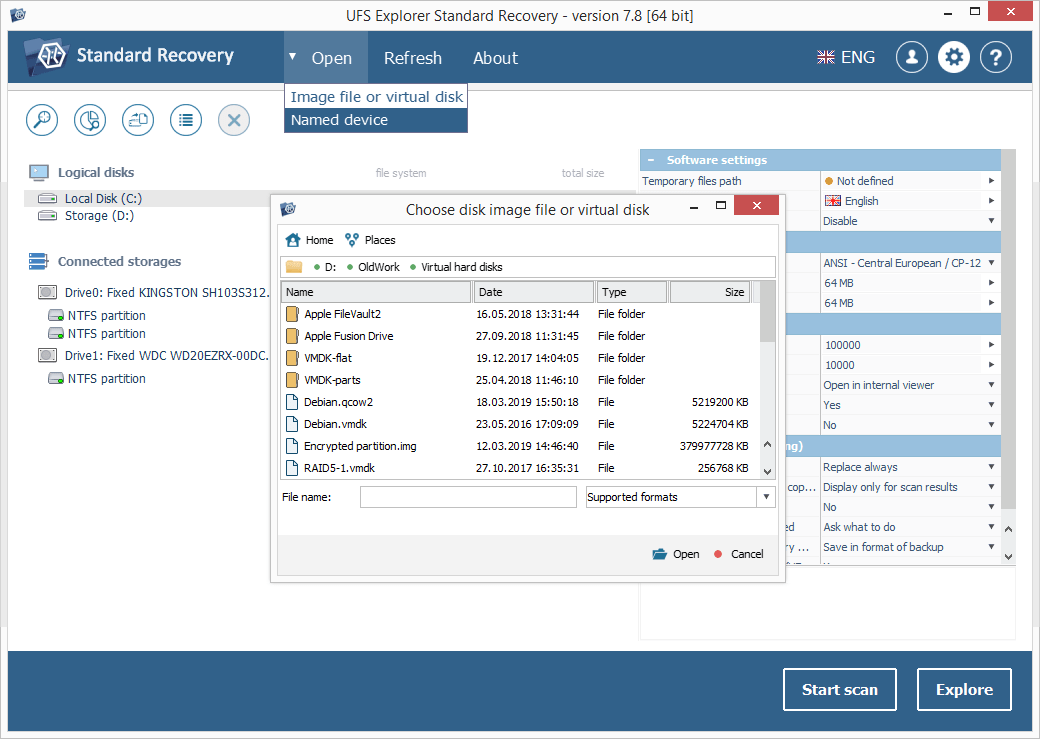This screenshot has width=1040, height=739.
Task: Click Cancel in file dialog
Action: pos(739,554)
